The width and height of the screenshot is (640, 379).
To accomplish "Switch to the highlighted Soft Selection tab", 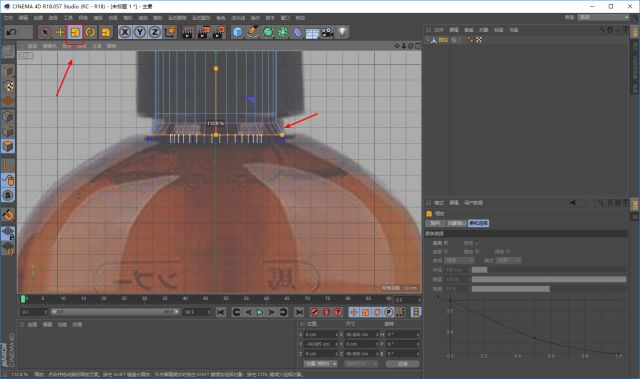I will (478, 223).
